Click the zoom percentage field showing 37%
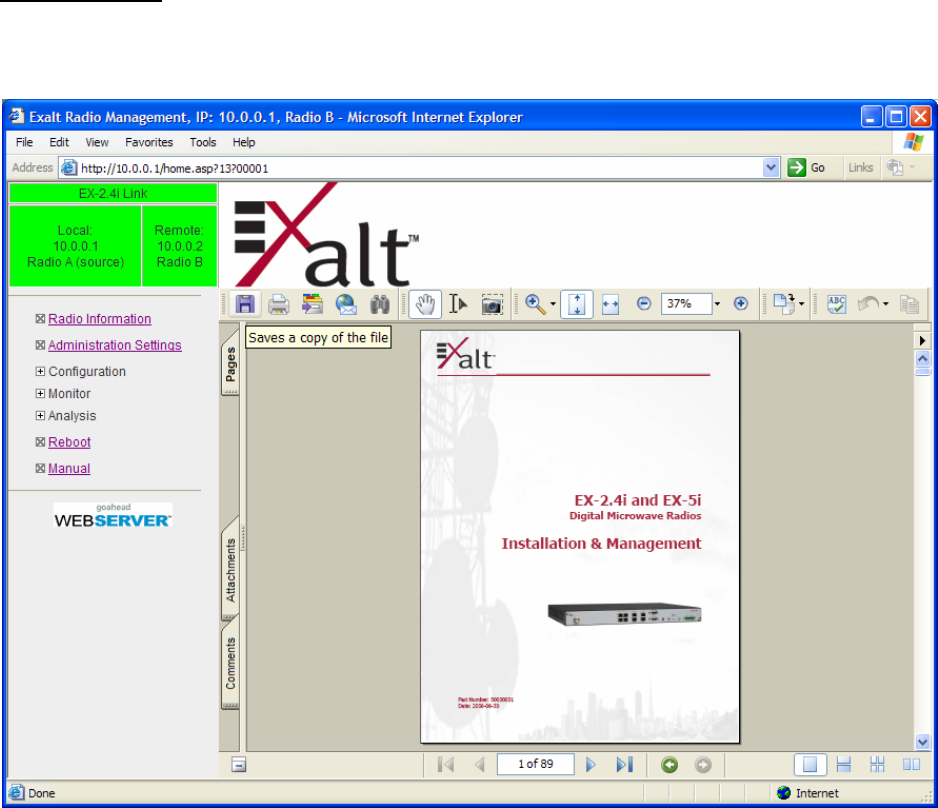 coord(687,304)
